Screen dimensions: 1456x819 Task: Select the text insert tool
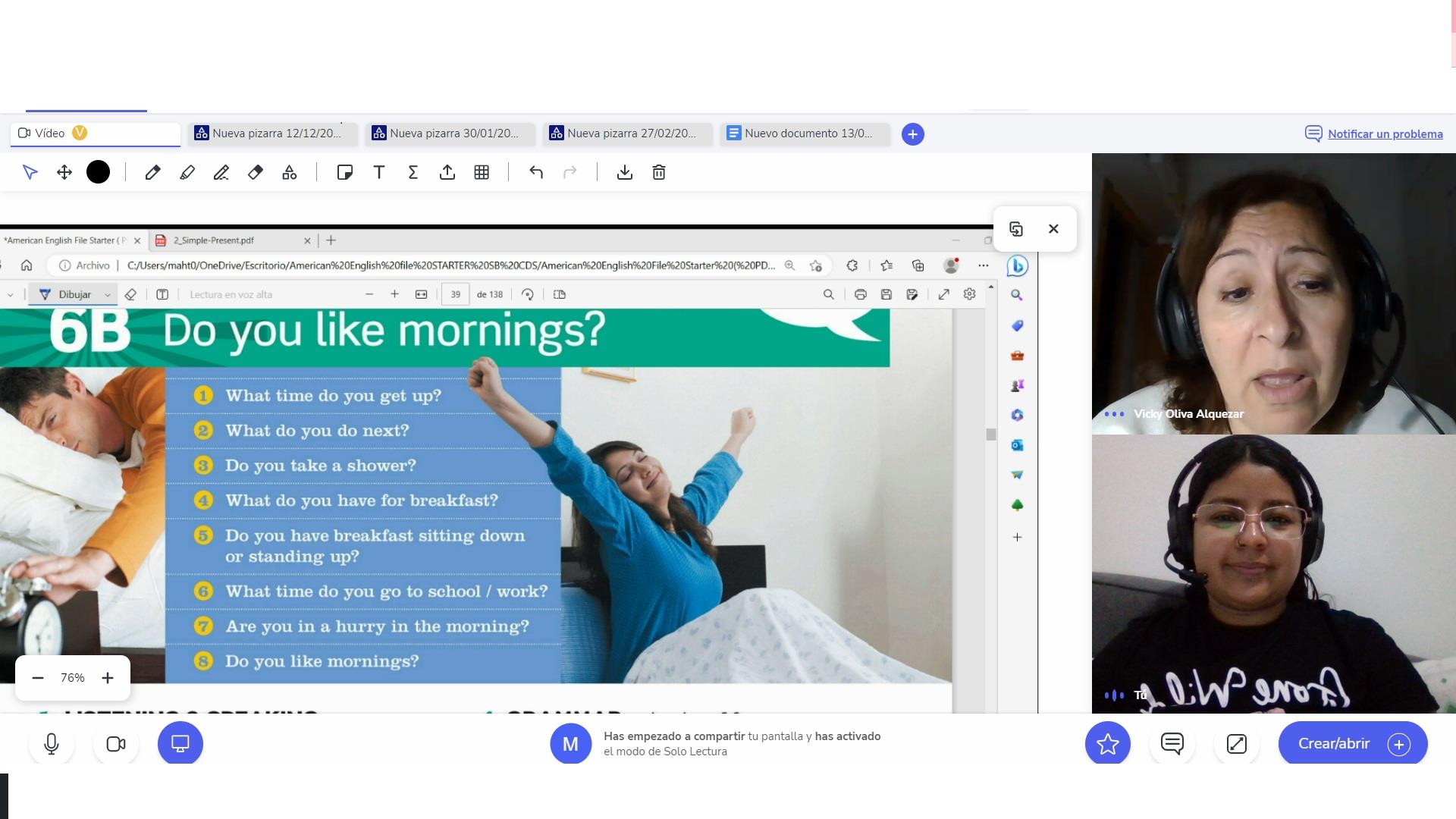379,173
